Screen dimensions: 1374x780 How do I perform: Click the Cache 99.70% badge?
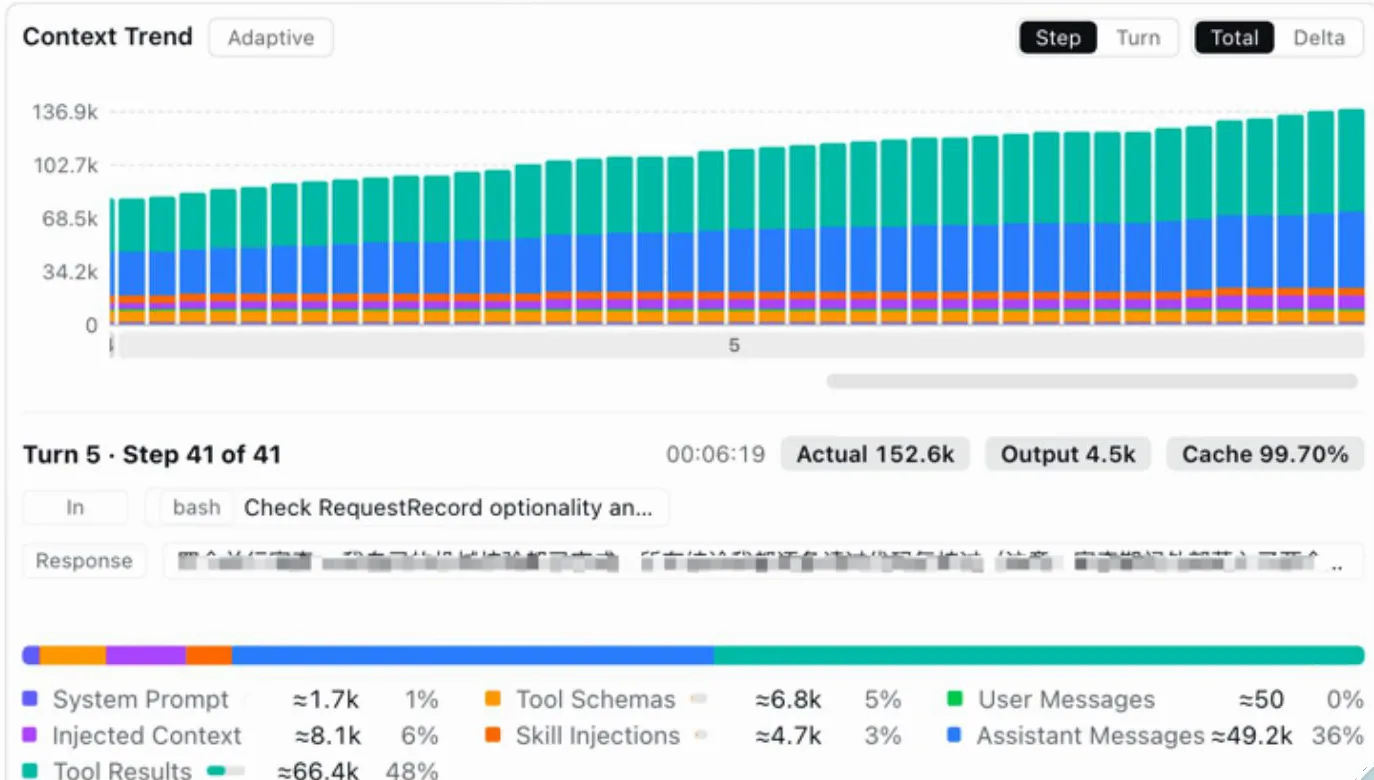tap(1265, 455)
